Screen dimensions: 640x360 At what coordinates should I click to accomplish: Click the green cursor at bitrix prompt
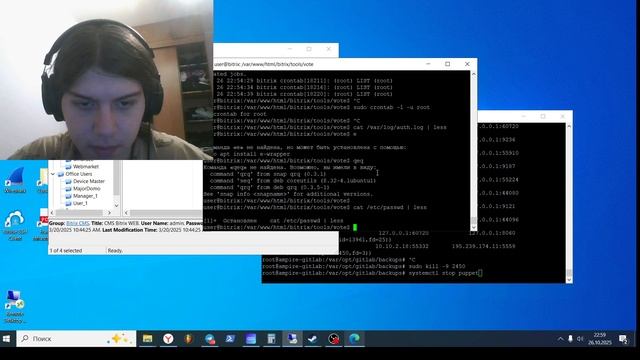pos(355,227)
